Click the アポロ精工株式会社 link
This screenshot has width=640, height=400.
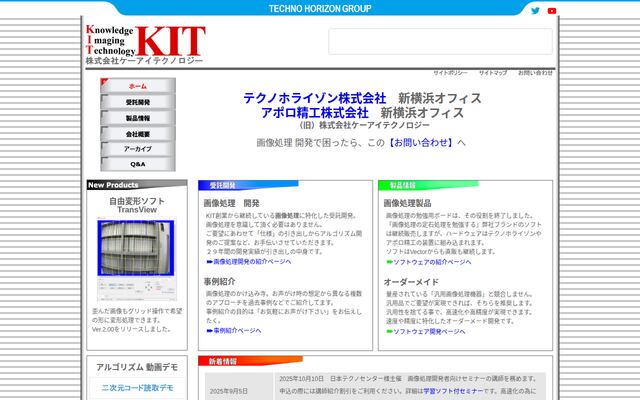coord(315,113)
